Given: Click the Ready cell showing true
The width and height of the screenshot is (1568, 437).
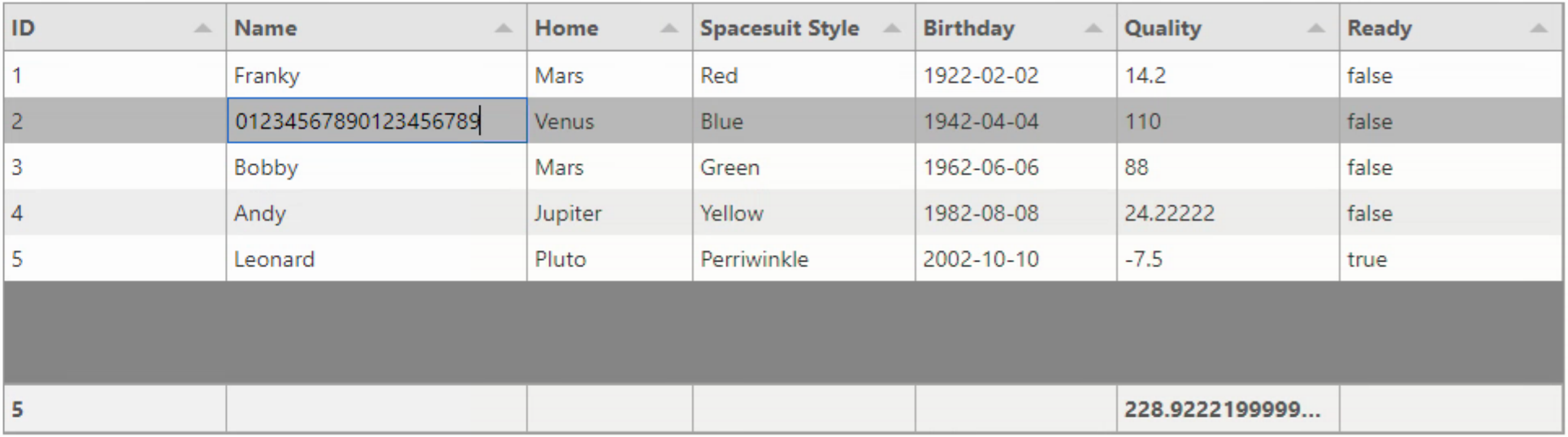Looking at the screenshot, I should point(1449,259).
